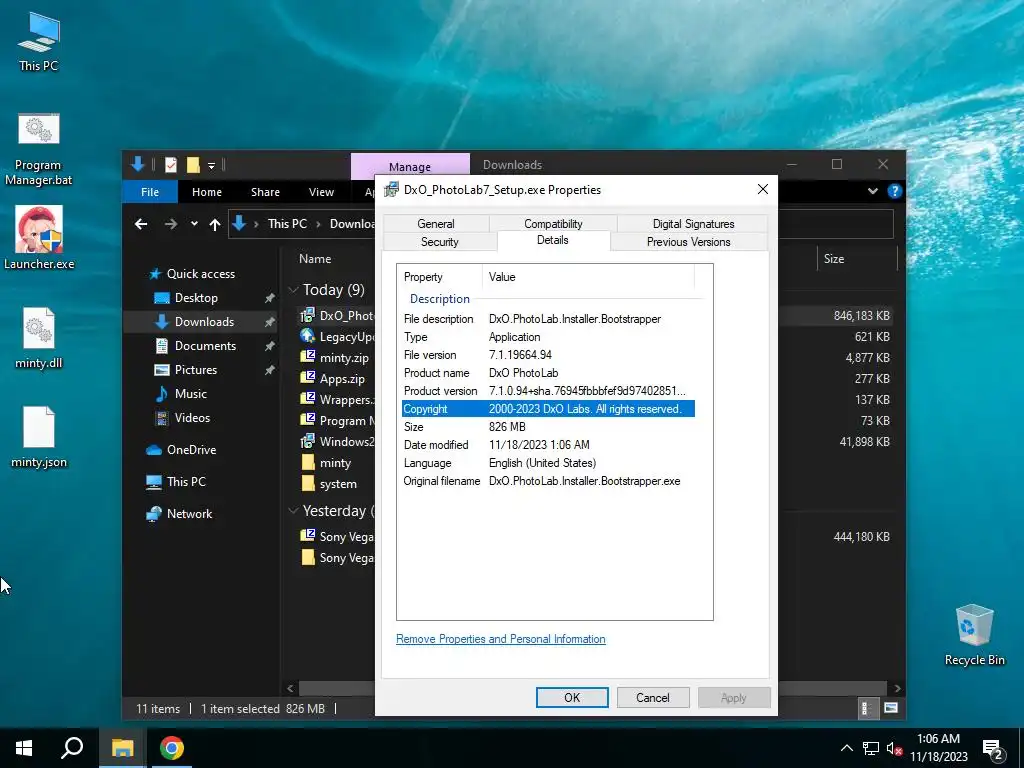Select Videos in navigation pane
The height and width of the screenshot is (768, 1024).
(x=192, y=418)
